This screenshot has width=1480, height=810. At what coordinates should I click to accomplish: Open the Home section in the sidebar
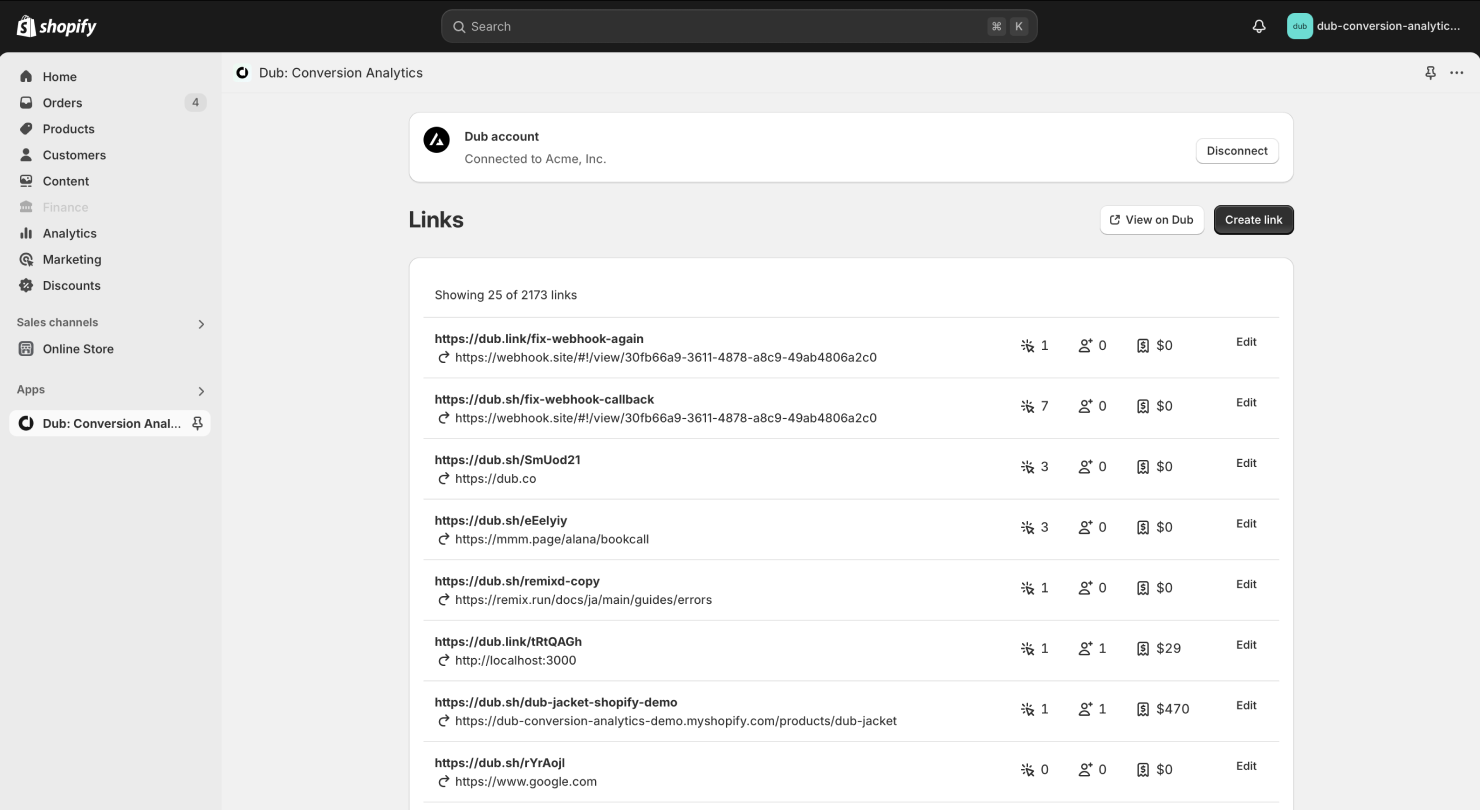(27, 76)
